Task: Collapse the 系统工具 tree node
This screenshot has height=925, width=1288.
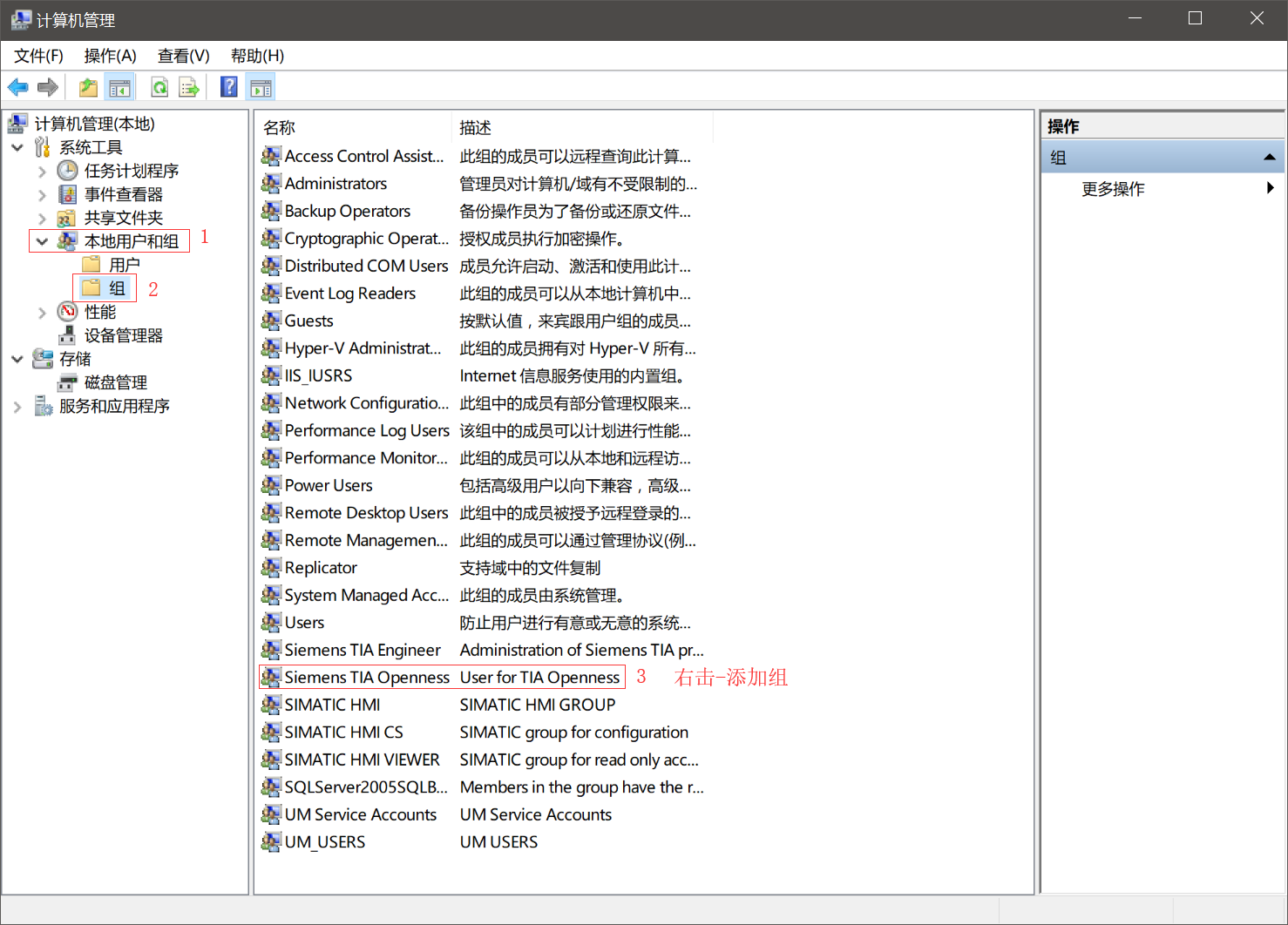Action: [17, 148]
